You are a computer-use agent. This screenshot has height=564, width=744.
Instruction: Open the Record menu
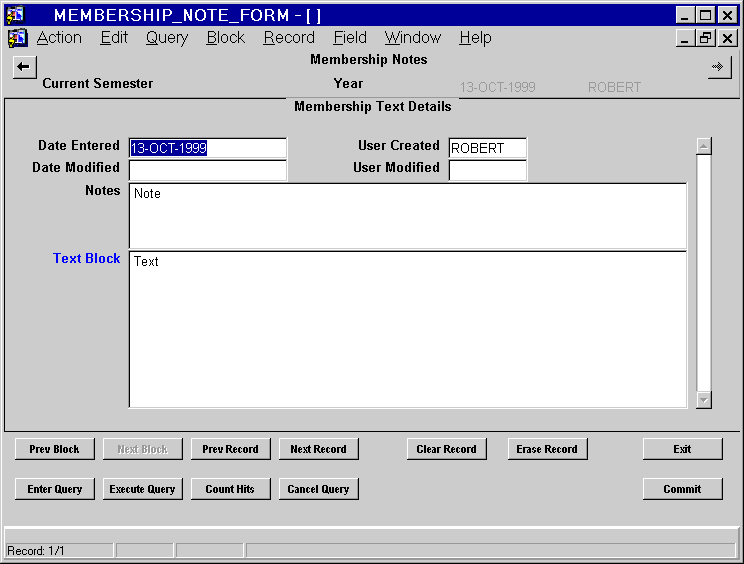coord(289,37)
